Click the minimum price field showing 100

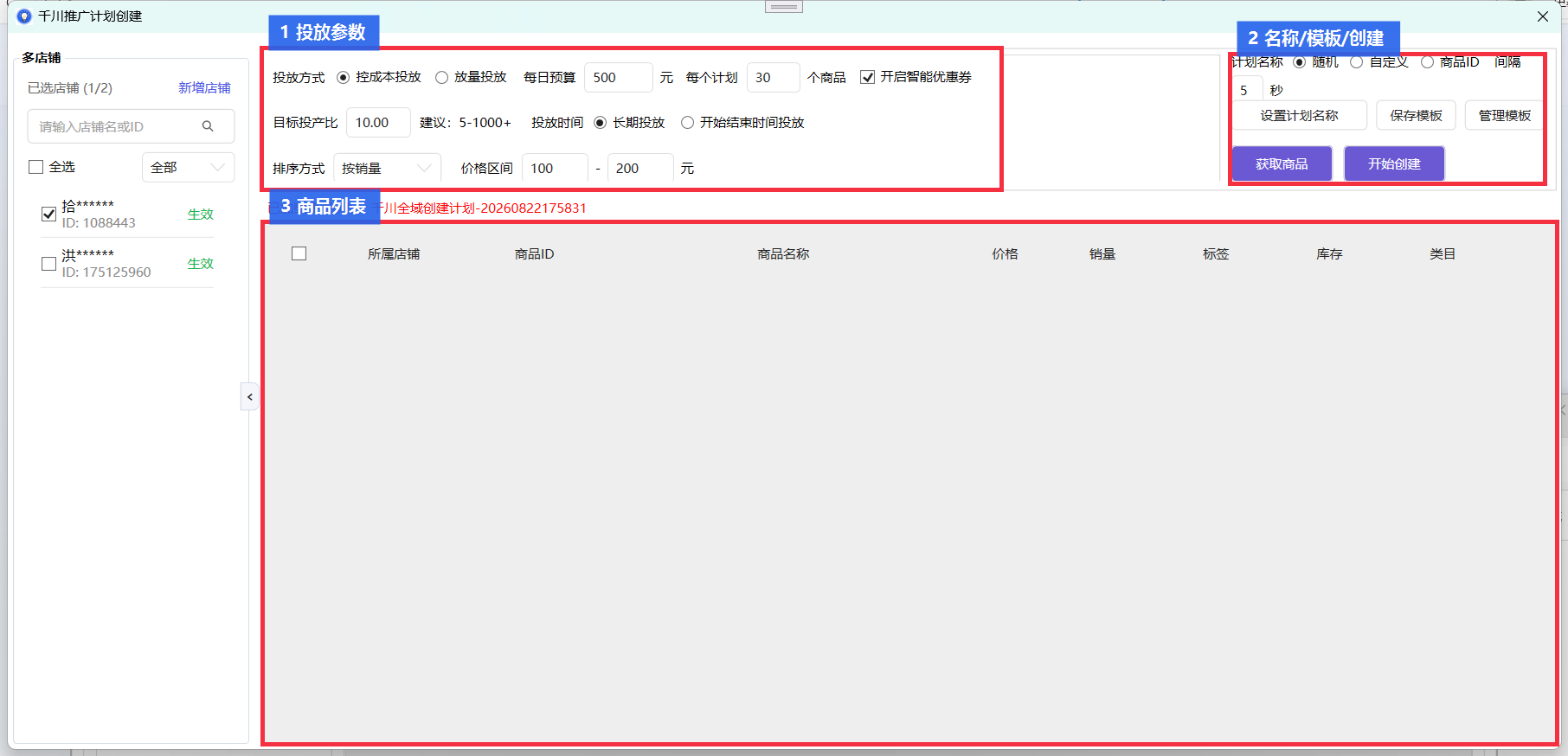(x=555, y=169)
